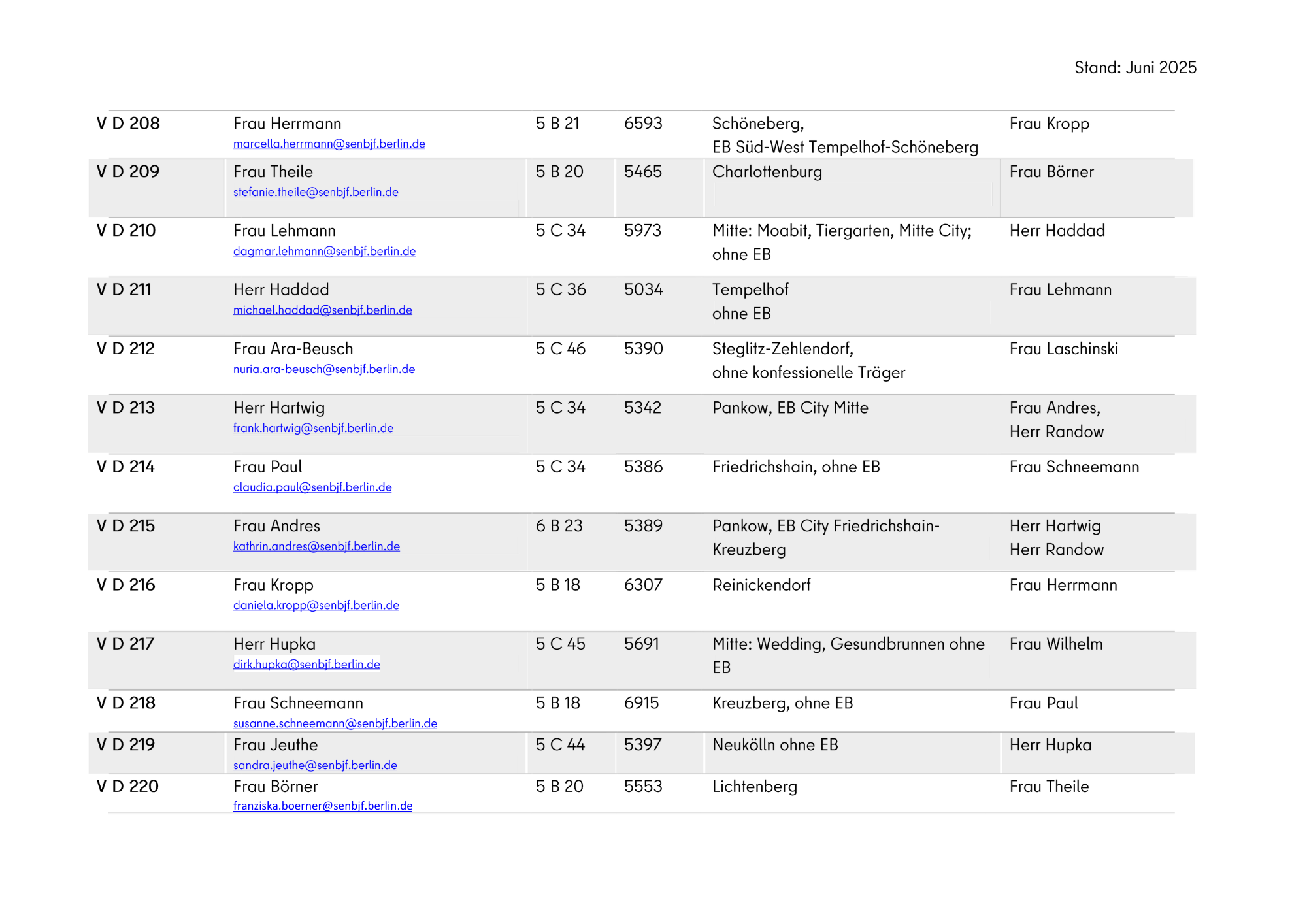Click sandra.jeuthe@senbjf.berlin.de link

[315, 765]
